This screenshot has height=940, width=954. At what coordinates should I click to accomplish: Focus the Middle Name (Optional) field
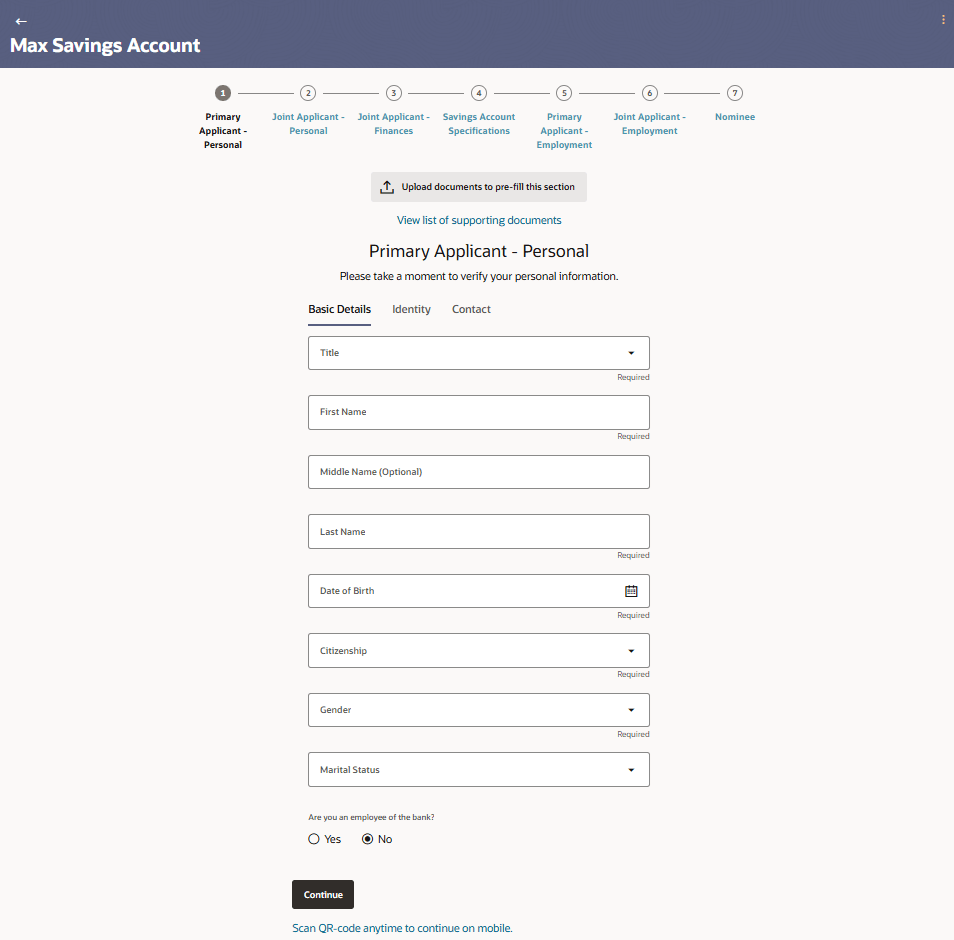click(479, 472)
